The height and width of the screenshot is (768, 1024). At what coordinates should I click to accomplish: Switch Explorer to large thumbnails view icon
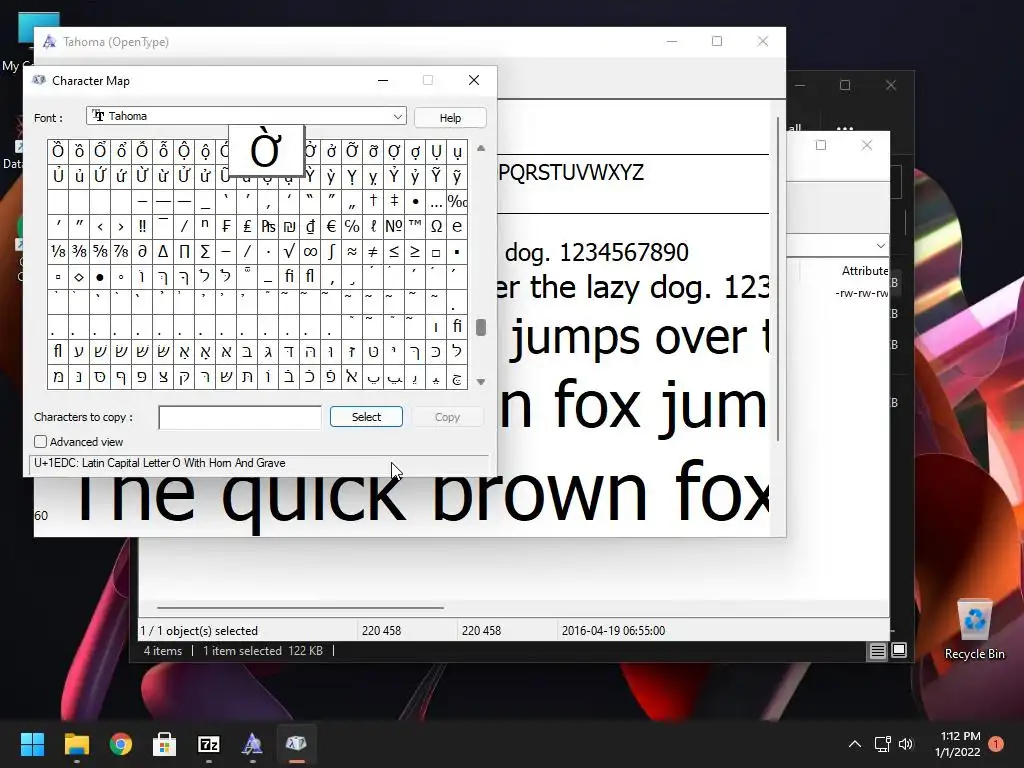tap(899, 650)
